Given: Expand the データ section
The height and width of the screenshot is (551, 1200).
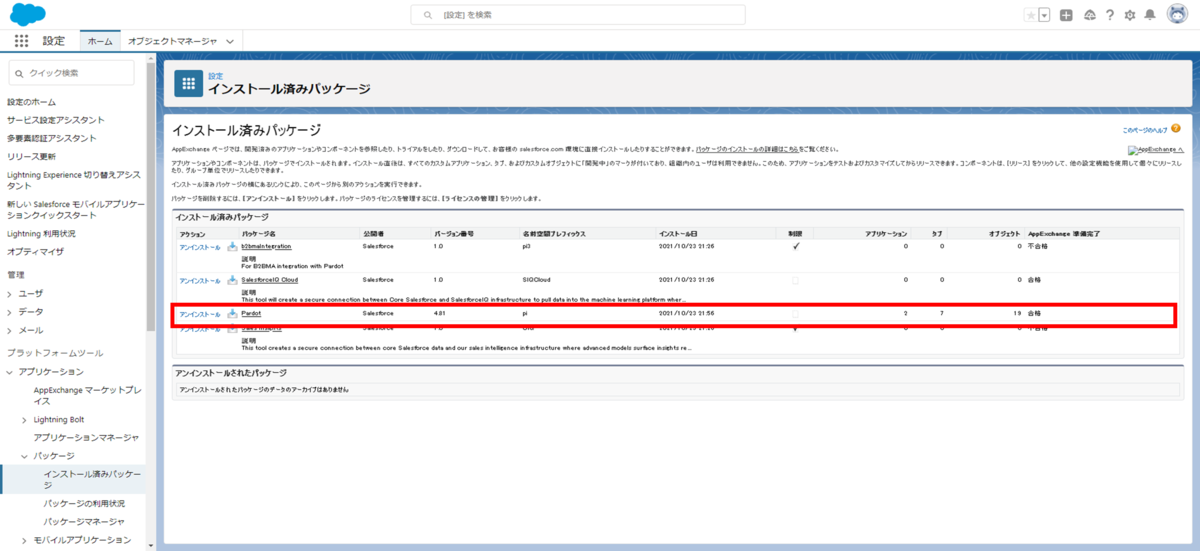Looking at the screenshot, I should (10, 312).
